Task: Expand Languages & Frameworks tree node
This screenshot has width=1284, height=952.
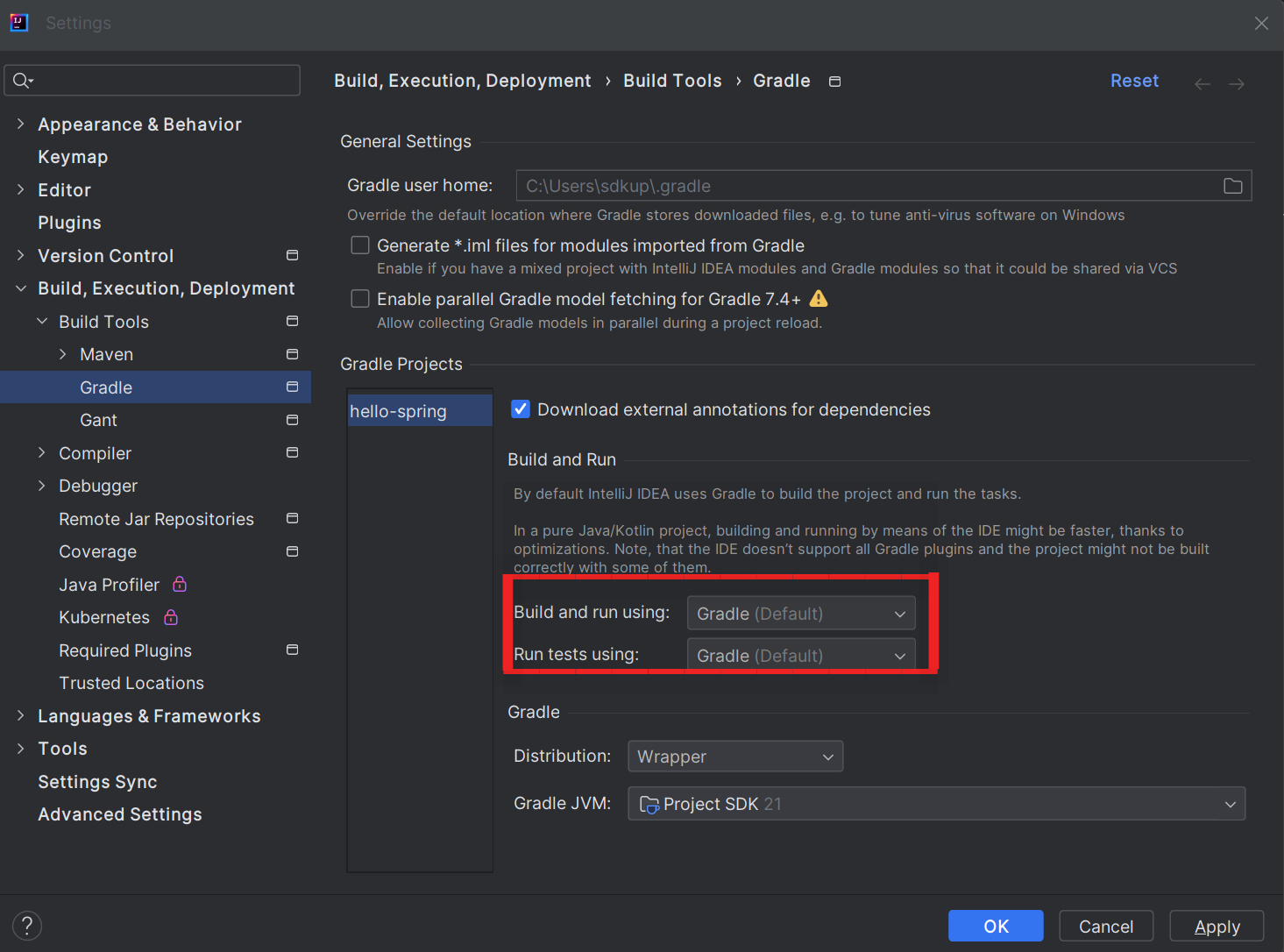Action: click(21, 715)
